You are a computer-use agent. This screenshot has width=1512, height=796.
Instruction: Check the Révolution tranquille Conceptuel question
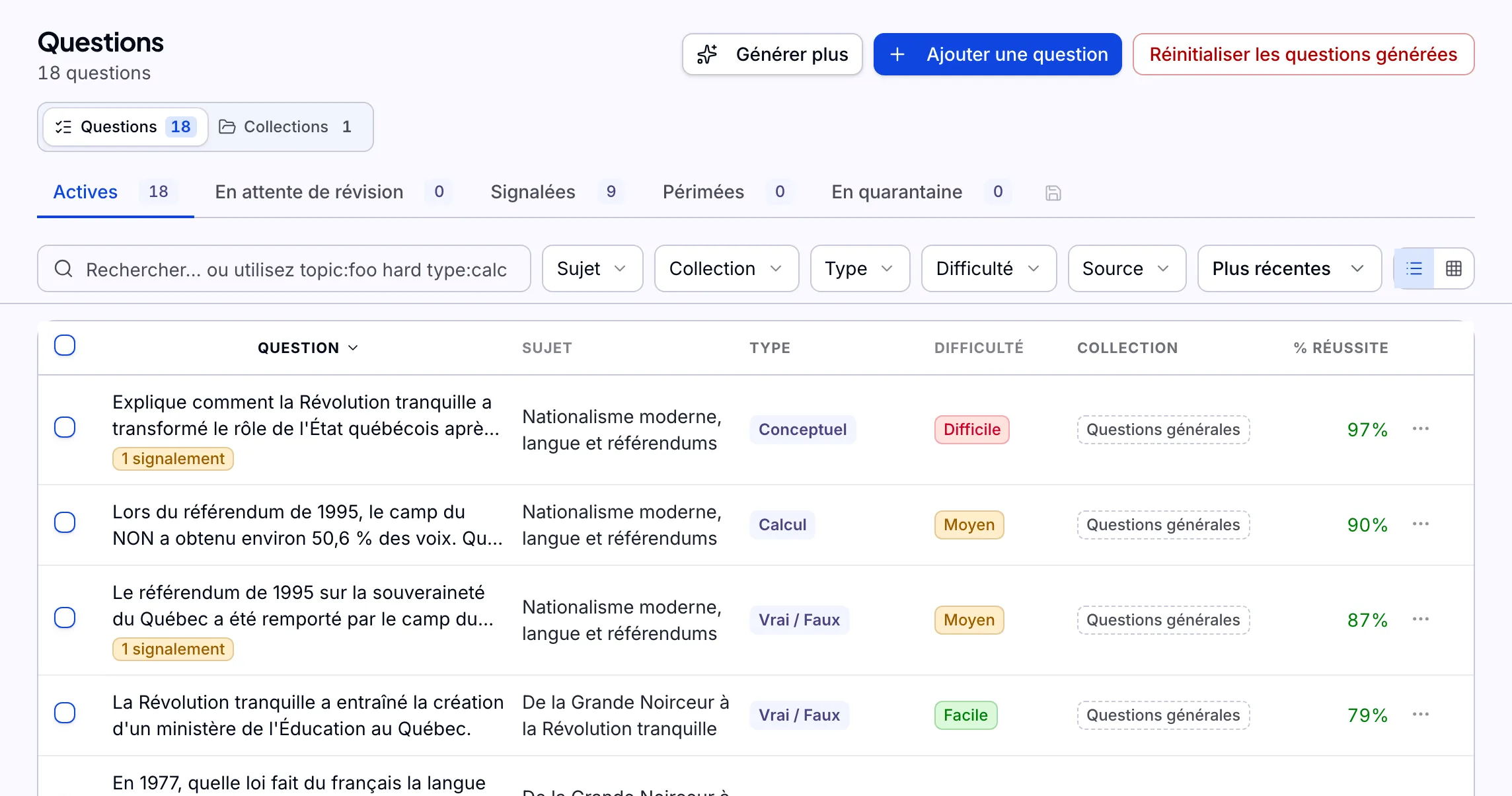tap(65, 427)
